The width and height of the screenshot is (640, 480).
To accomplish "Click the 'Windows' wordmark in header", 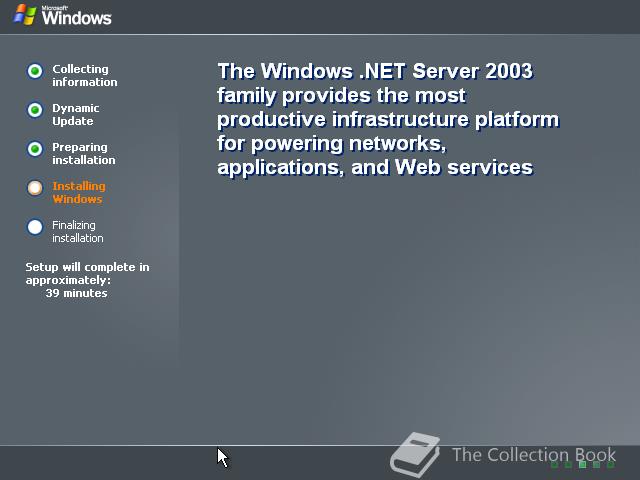I will [76, 18].
